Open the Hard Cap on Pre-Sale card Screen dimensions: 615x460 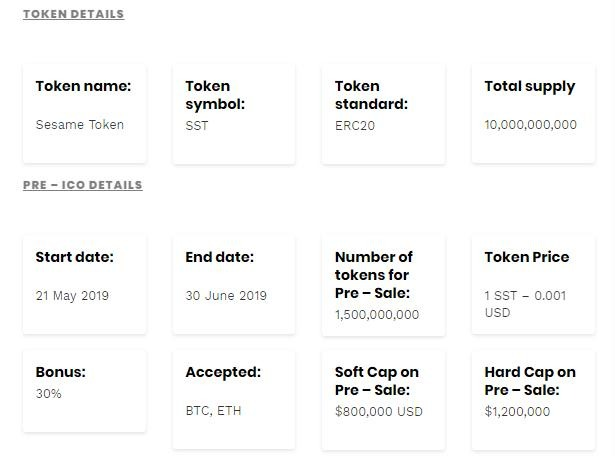click(x=533, y=400)
